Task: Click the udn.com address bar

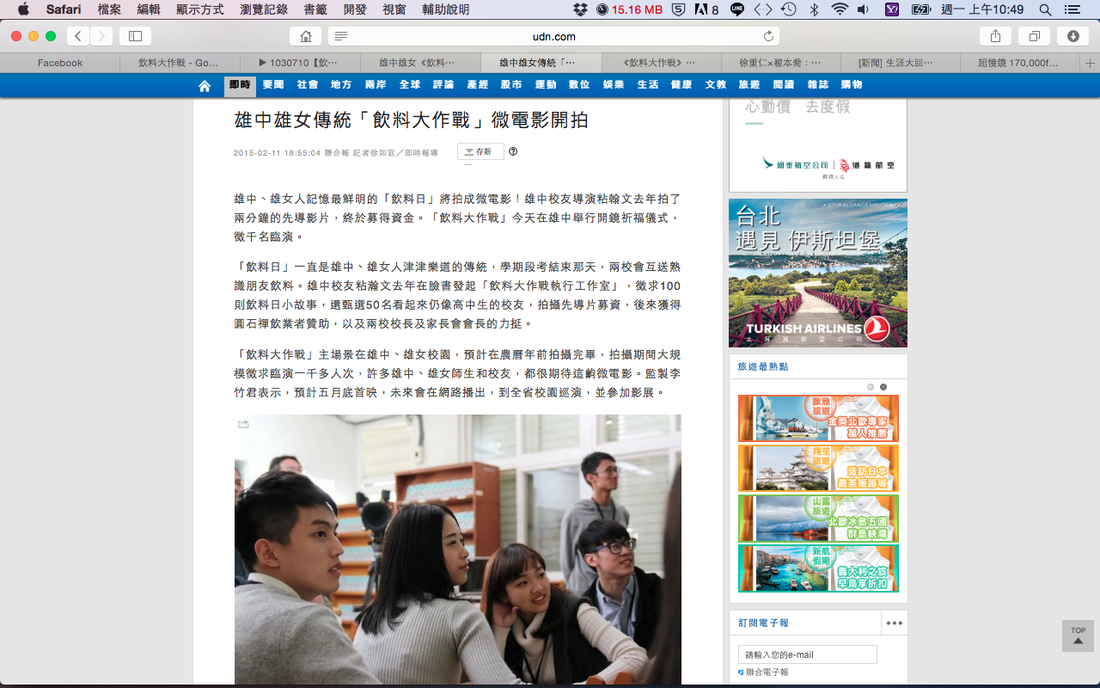Action: (554, 36)
